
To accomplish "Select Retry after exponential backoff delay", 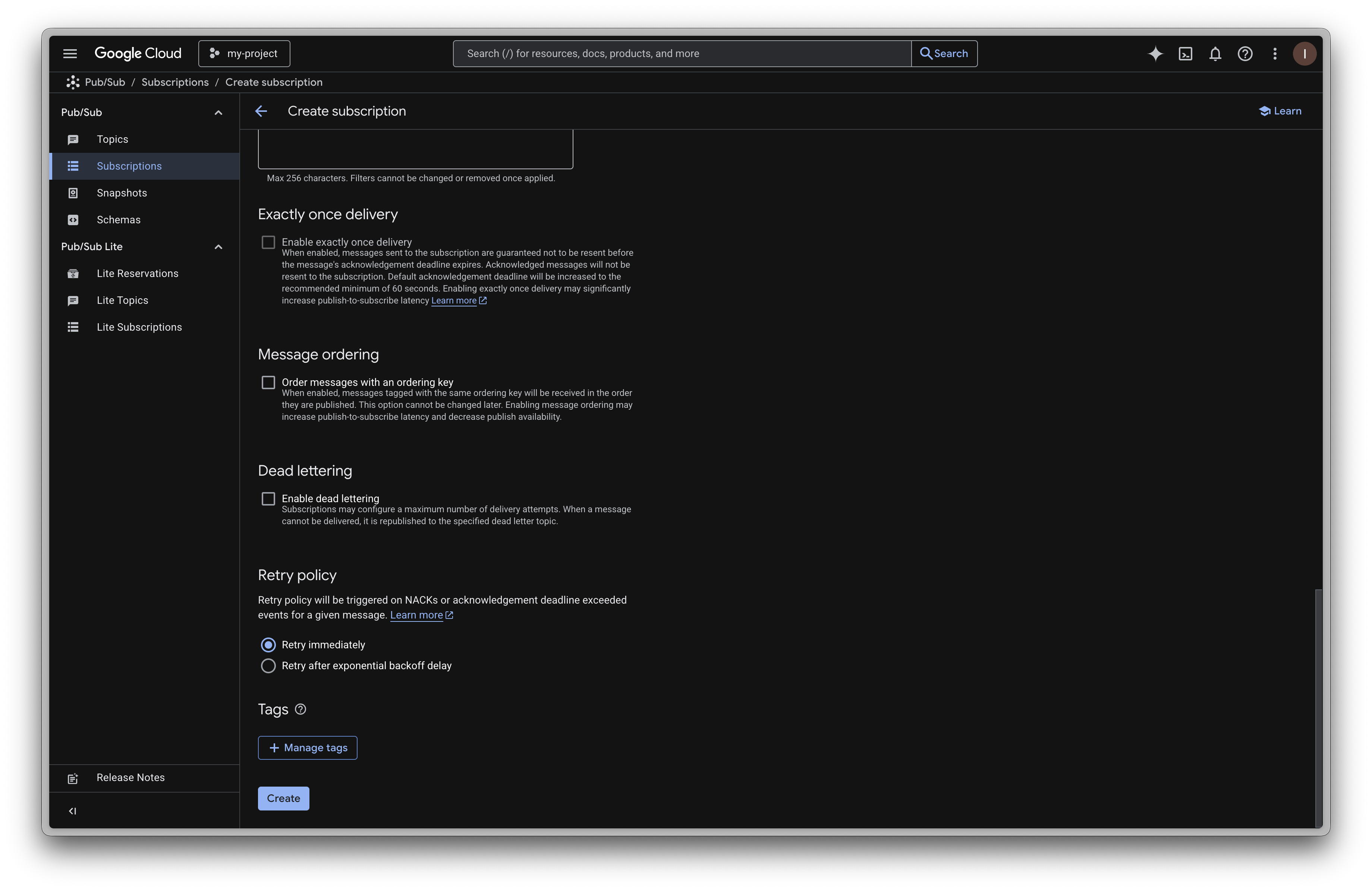I will click(268, 666).
